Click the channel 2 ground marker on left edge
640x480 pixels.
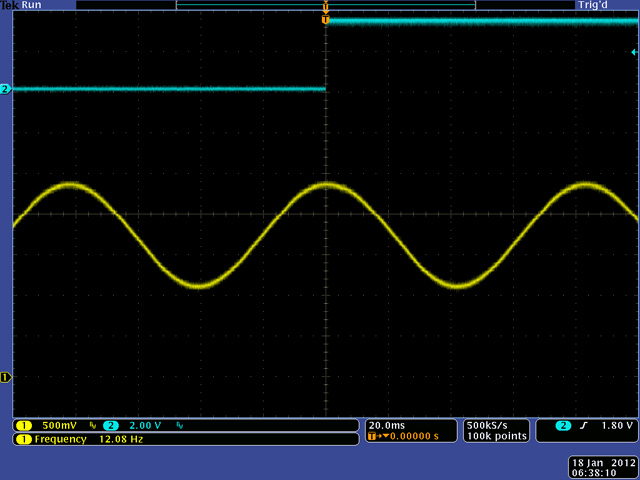pyautogui.click(x=5, y=90)
